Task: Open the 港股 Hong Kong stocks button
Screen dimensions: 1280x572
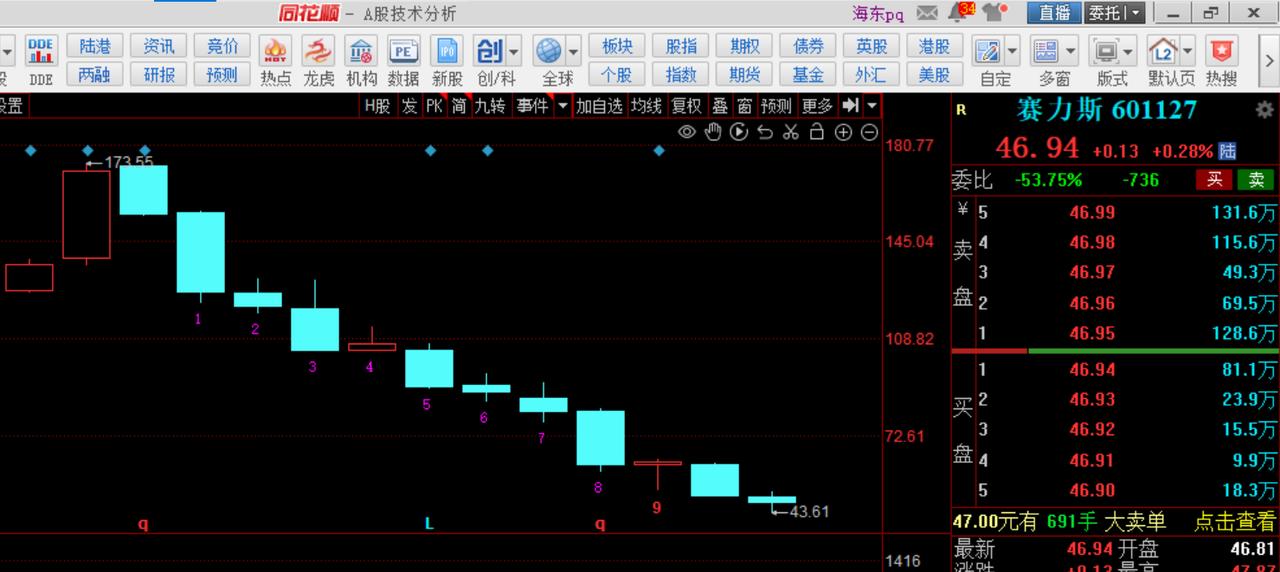Action: click(x=934, y=46)
